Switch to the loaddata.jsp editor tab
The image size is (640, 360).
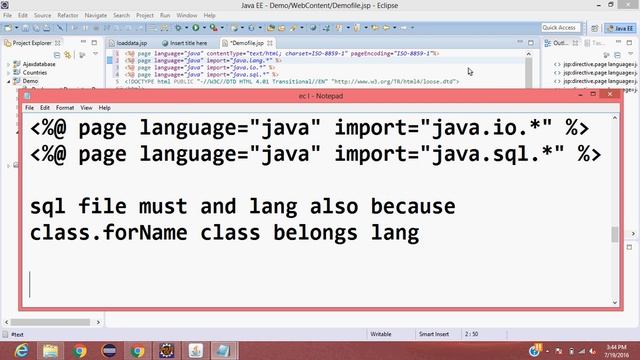[128, 43]
